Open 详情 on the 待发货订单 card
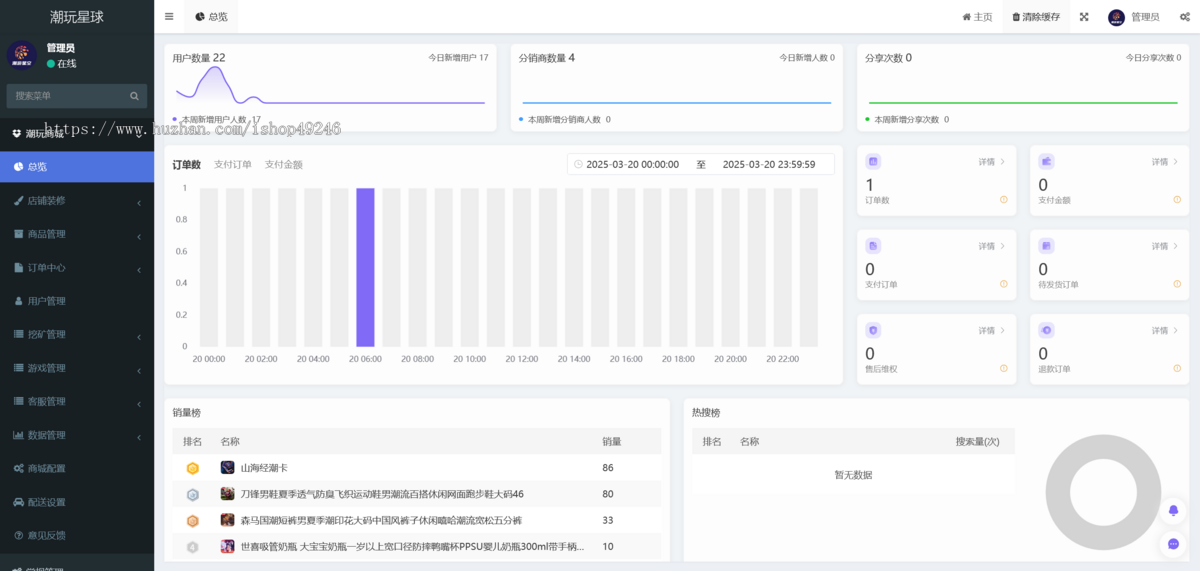Viewport: 1200px width, 571px height. [1165, 245]
